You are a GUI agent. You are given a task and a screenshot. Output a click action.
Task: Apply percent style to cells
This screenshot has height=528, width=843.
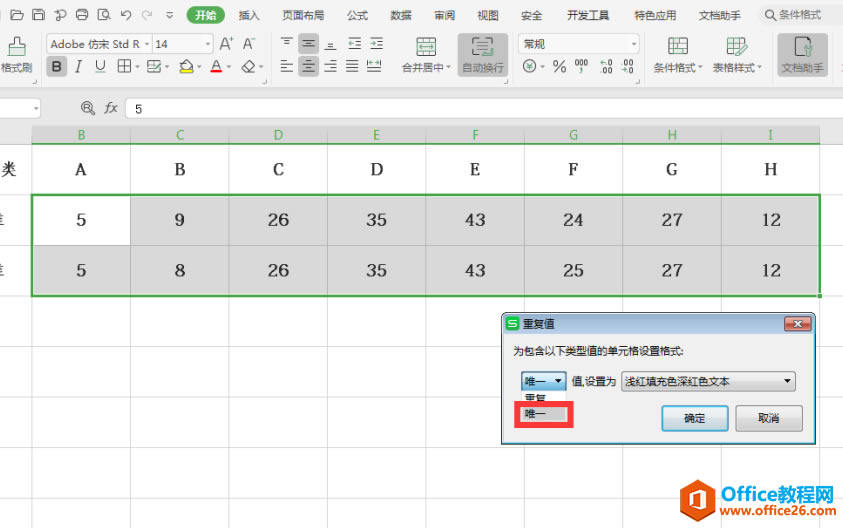pyautogui.click(x=559, y=67)
